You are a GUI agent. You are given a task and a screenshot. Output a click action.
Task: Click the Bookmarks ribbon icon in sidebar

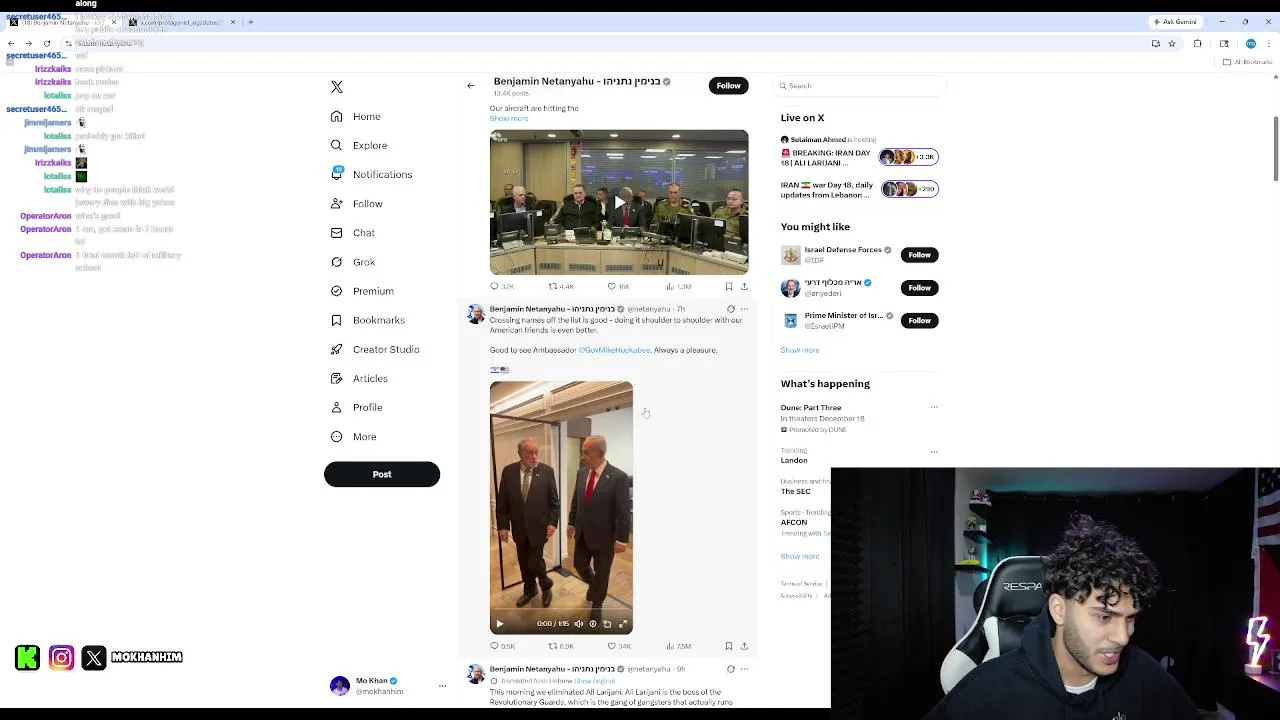point(337,320)
